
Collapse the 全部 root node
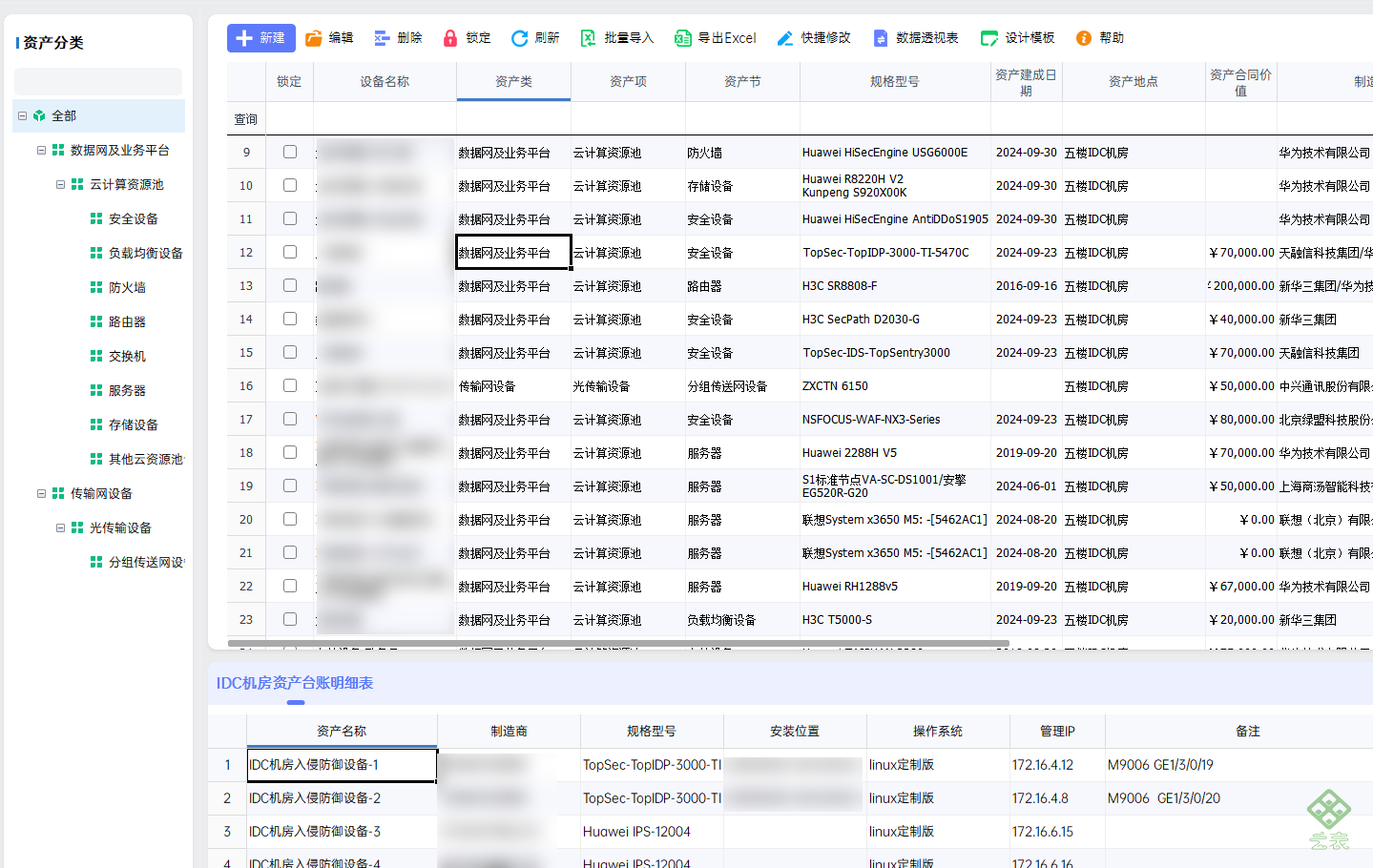click(22, 116)
